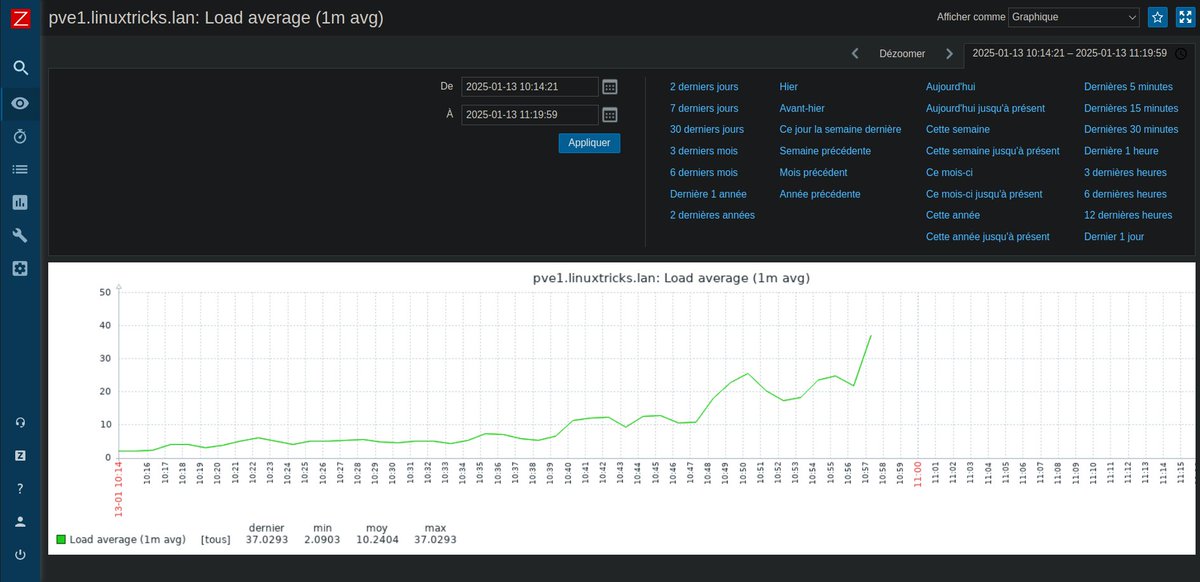
Task: Open Configuration wrench icon in sidebar
Action: click(20, 235)
